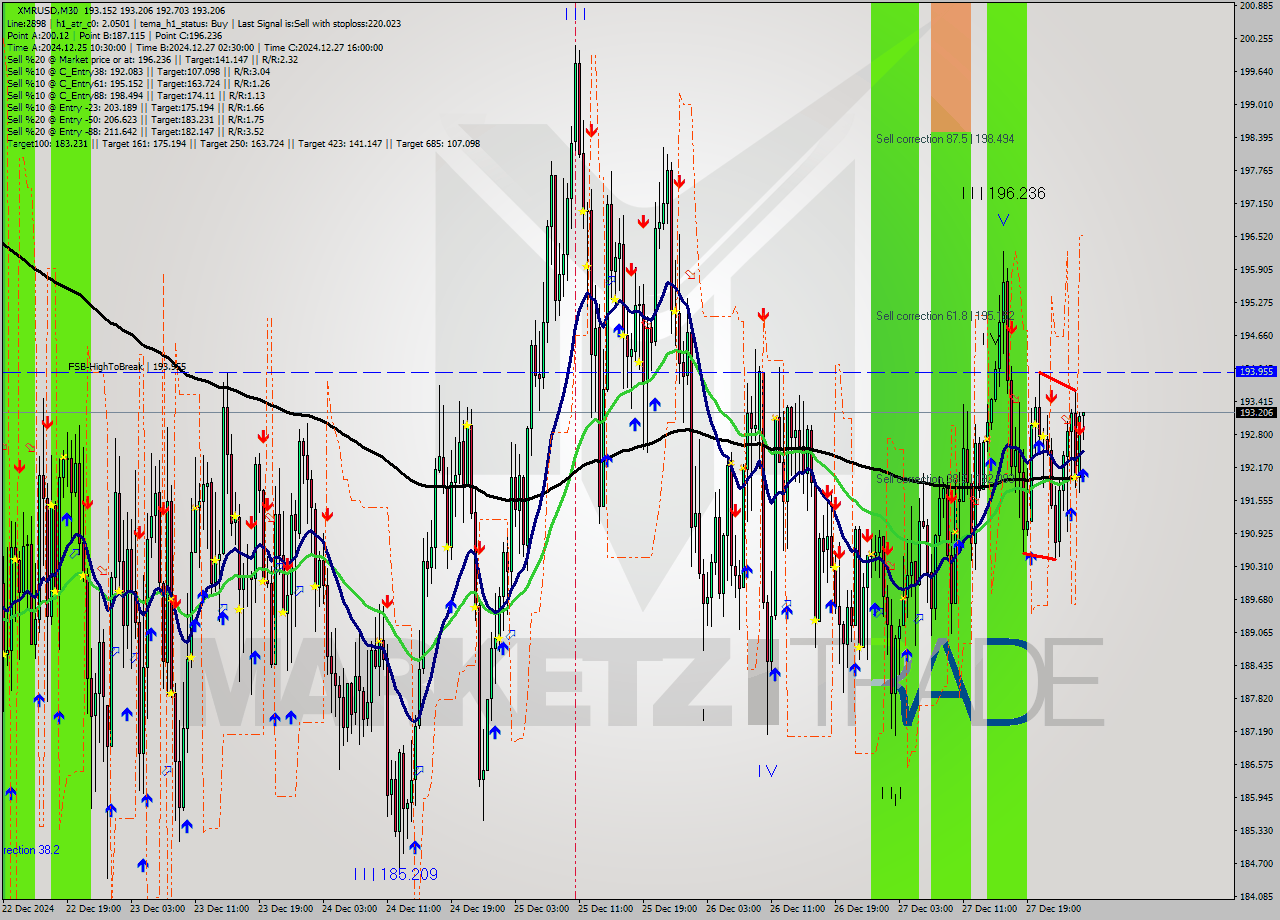Click the 189.680 price axis label
Viewport: 1280px width, 920px height.
[1256, 600]
